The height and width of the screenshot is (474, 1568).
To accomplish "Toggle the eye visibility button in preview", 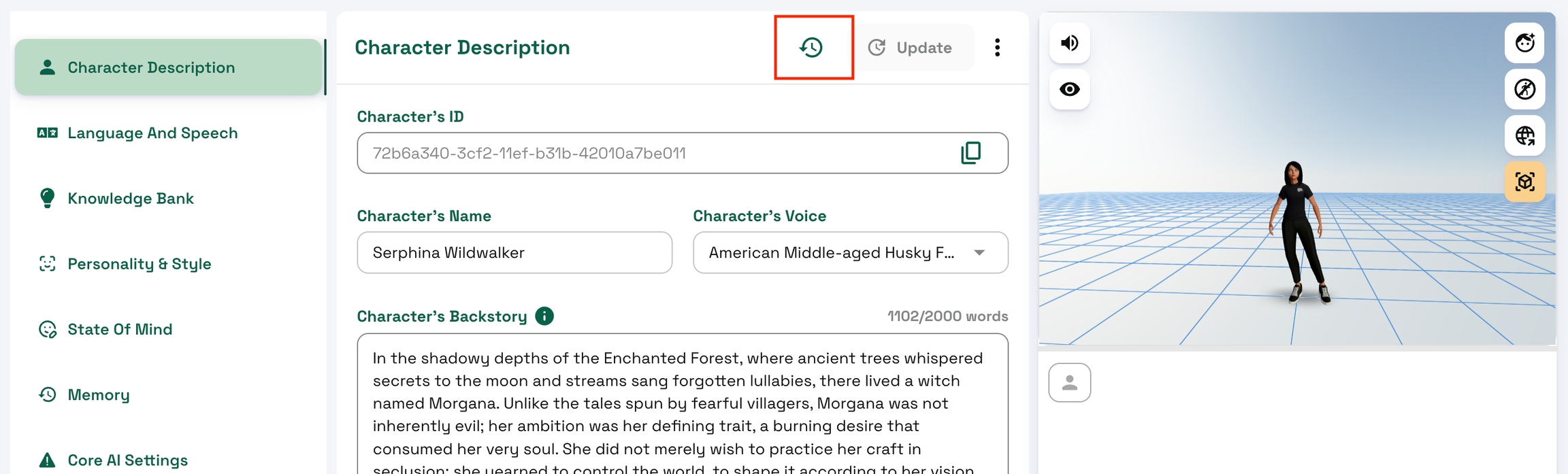I will [x=1069, y=89].
